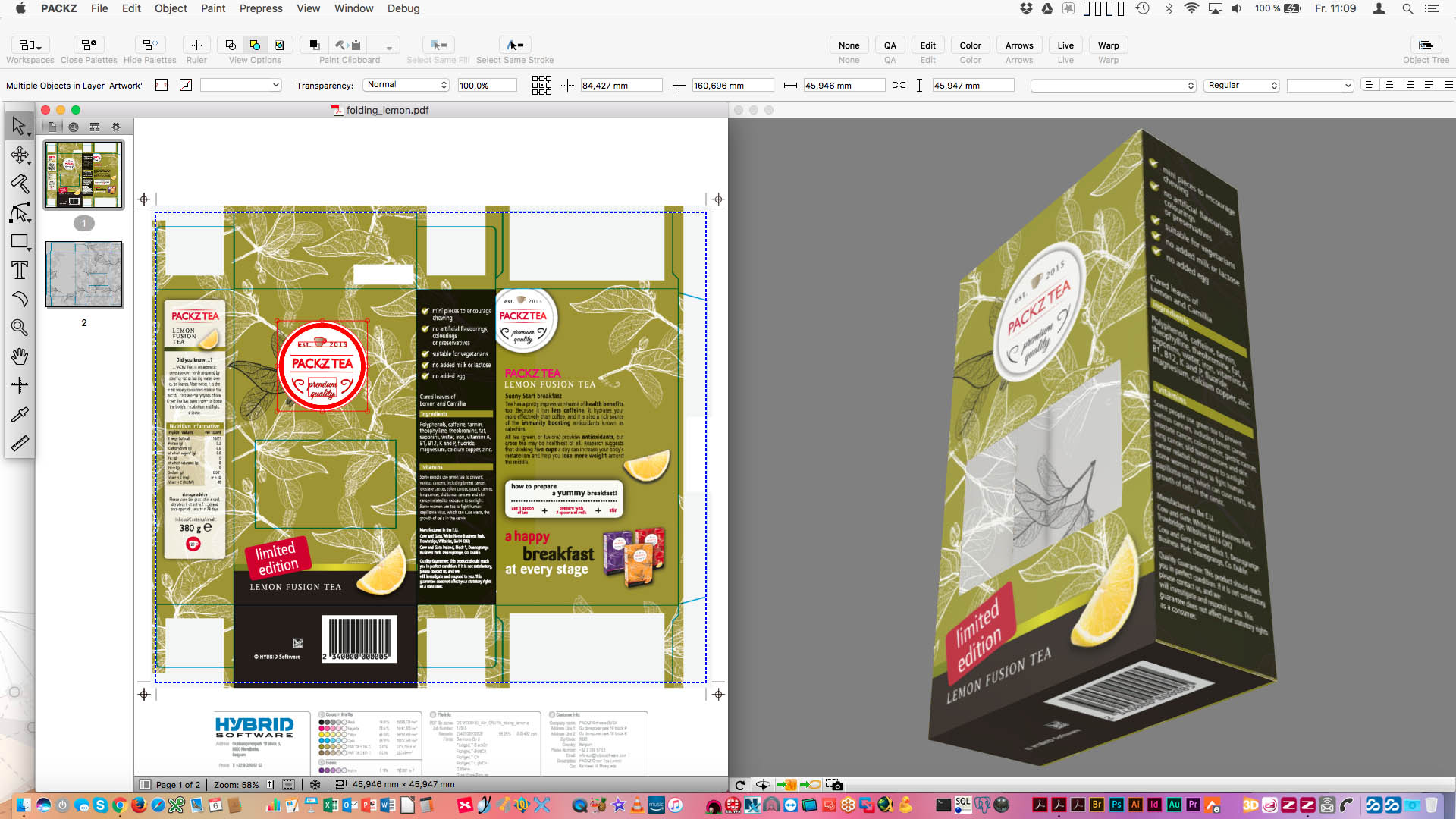Click the Warp workspace button
The width and height of the screenshot is (1456, 819).
click(1108, 45)
